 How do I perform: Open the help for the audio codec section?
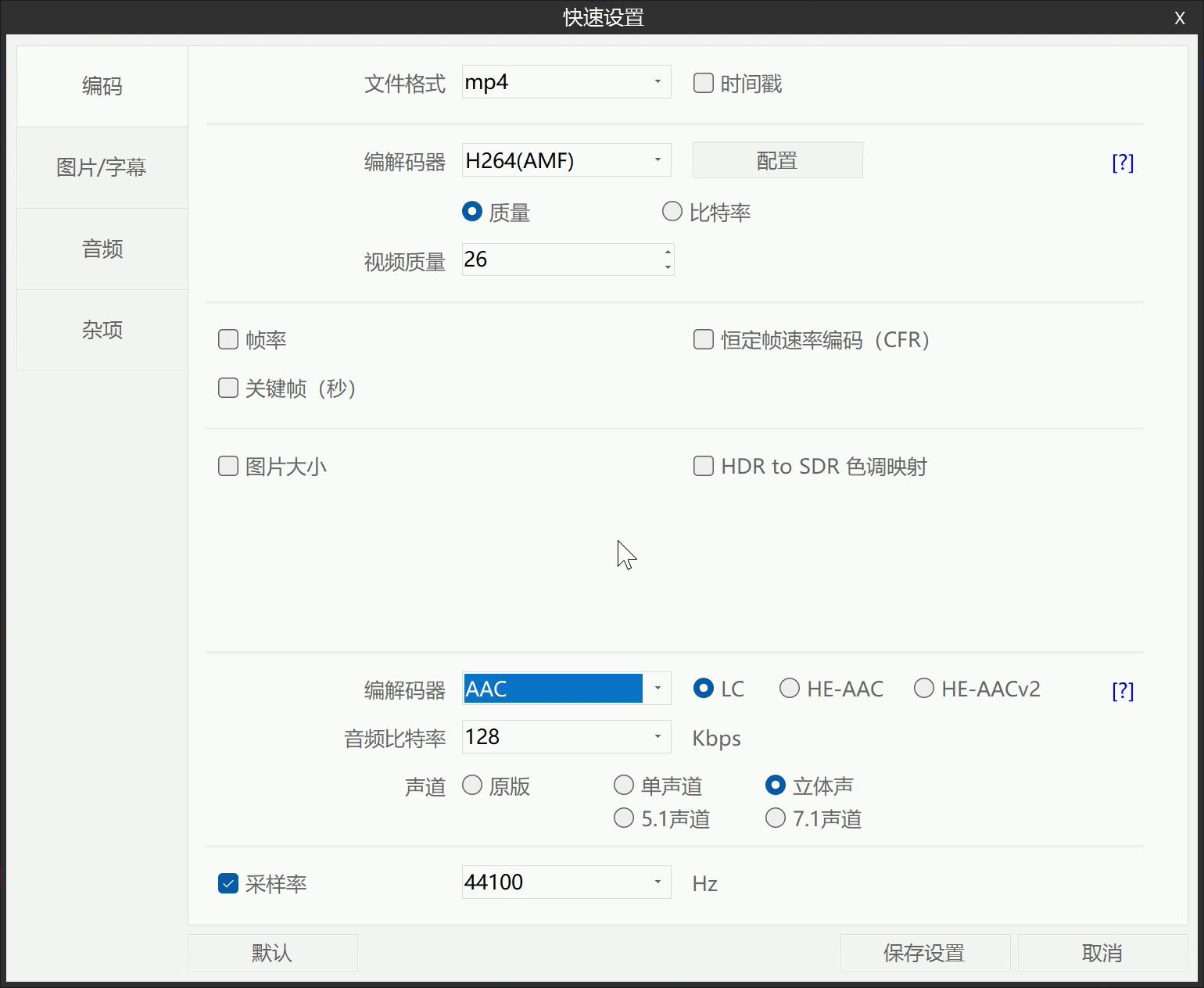click(1123, 690)
